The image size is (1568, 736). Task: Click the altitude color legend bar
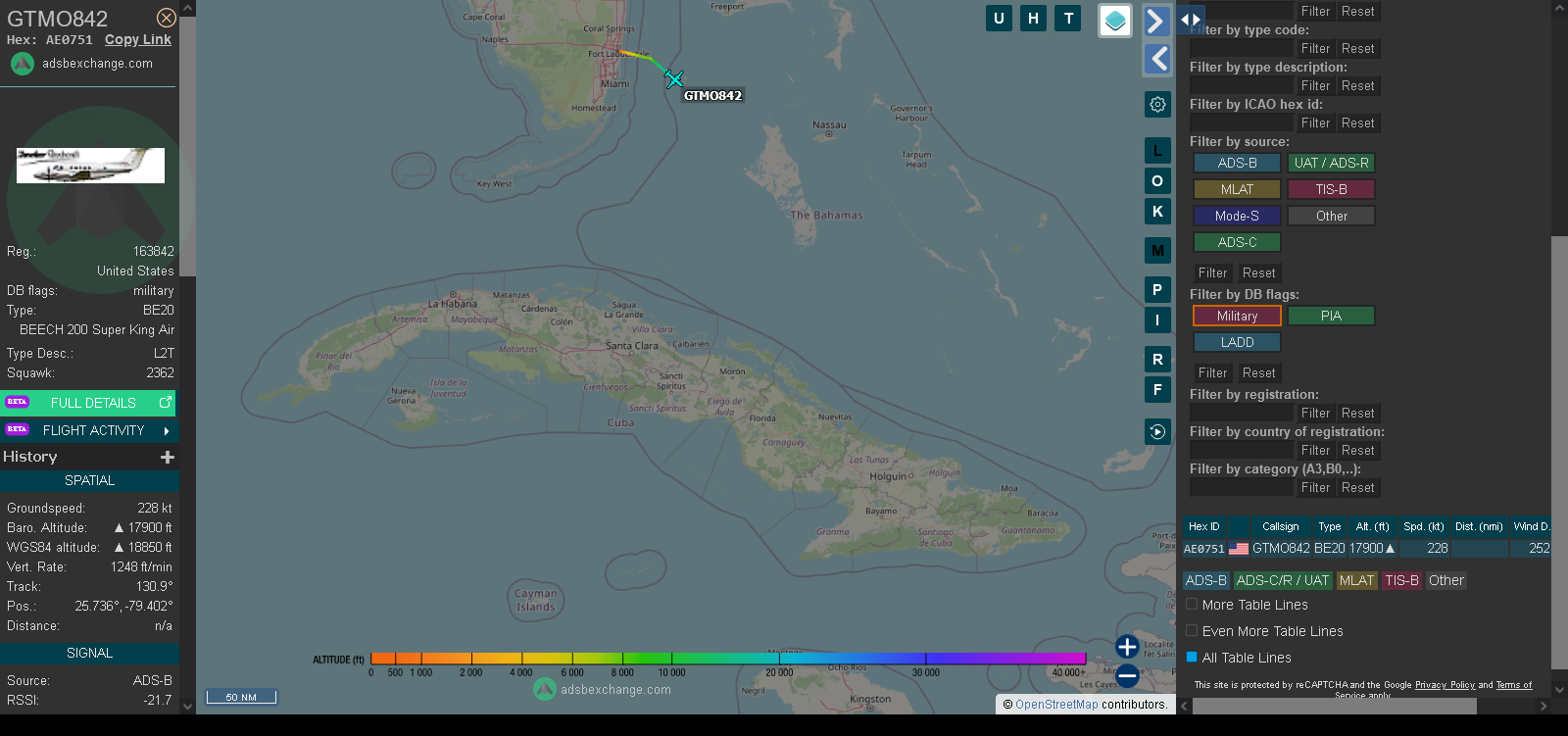coord(728,659)
